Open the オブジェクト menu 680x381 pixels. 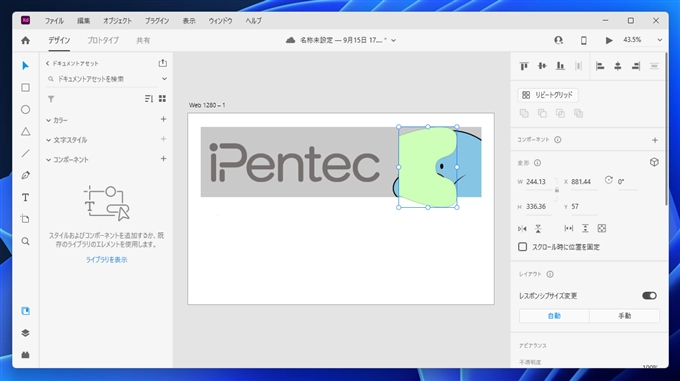click(x=117, y=21)
